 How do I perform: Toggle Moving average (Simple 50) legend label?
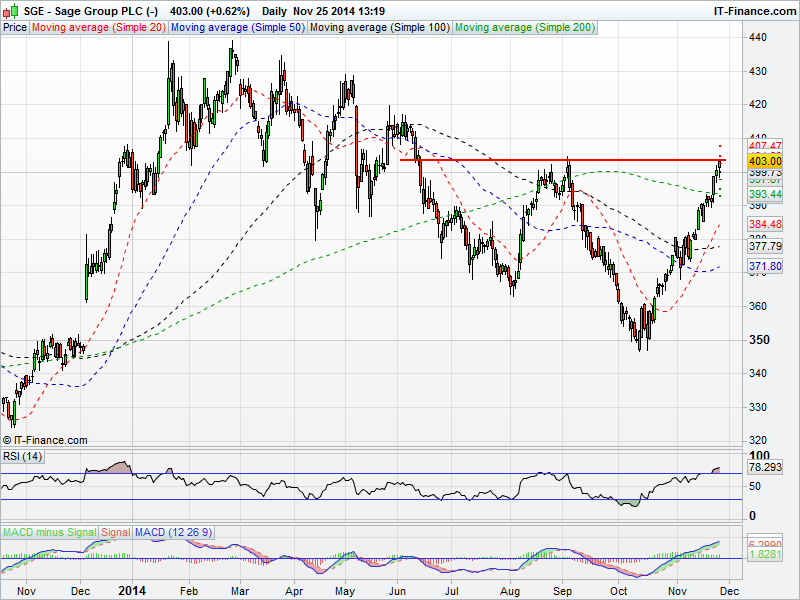[x=238, y=28]
